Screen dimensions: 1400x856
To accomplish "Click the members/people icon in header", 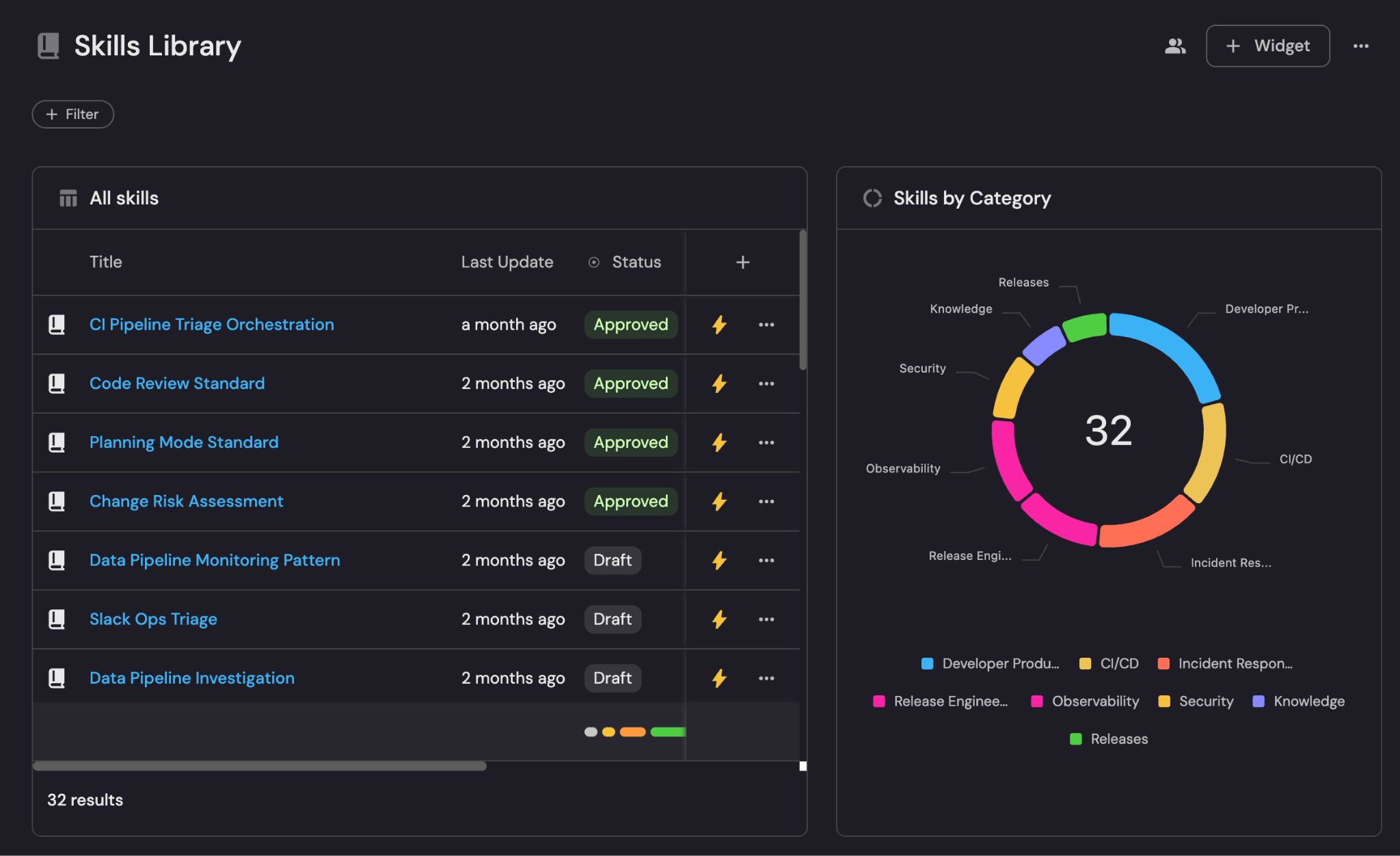I will tap(1175, 46).
